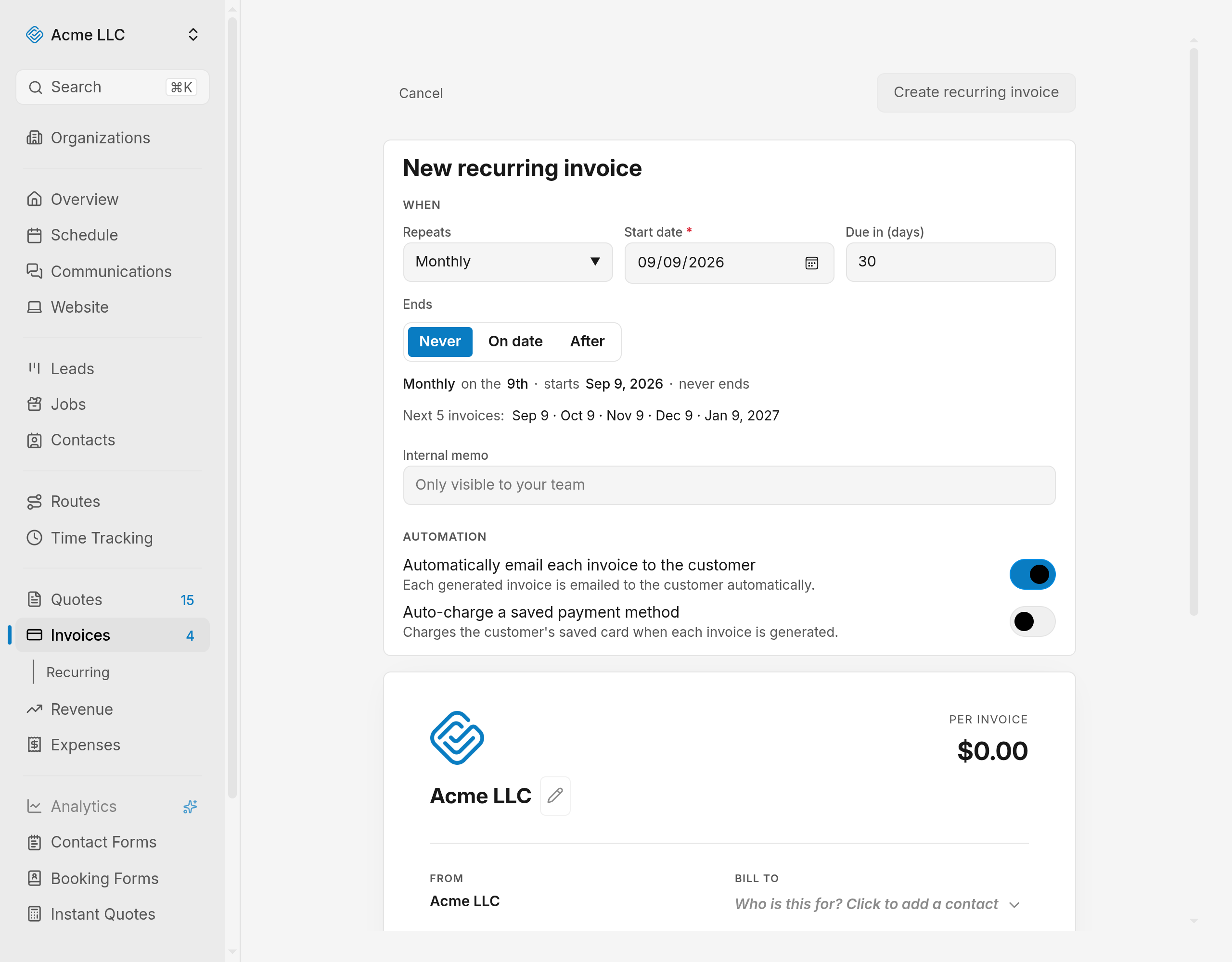The height and width of the screenshot is (962, 1232).
Task: Click the pencil edit icon beside Acme LLC
Action: click(555, 796)
